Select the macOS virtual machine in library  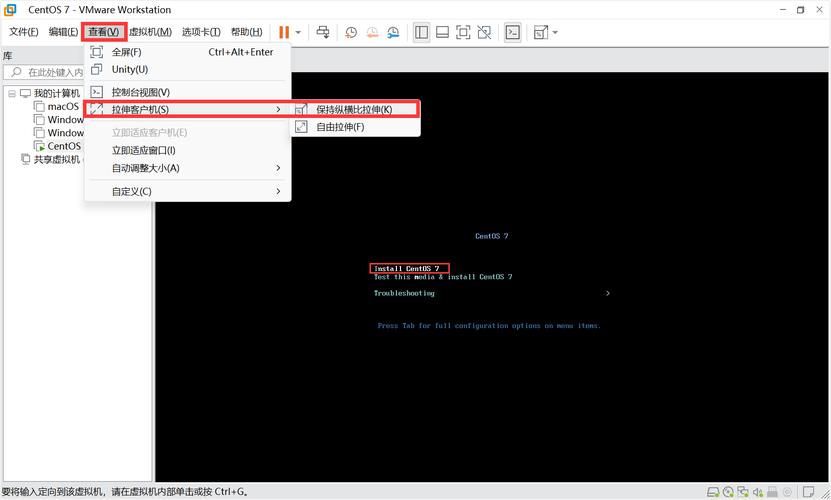click(63, 107)
